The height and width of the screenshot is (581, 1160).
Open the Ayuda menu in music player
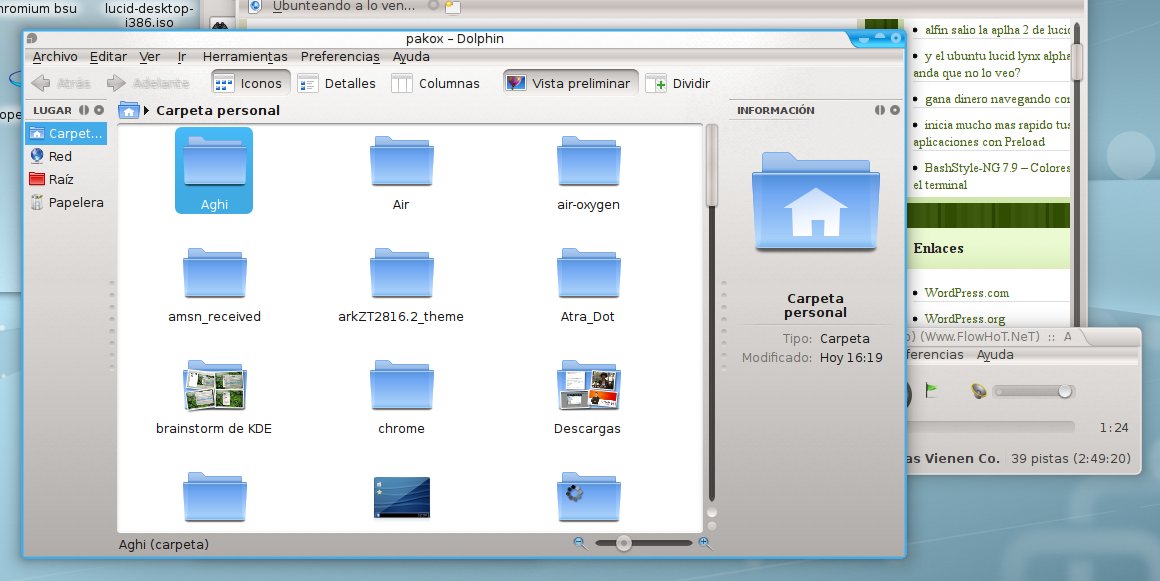pos(995,355)
